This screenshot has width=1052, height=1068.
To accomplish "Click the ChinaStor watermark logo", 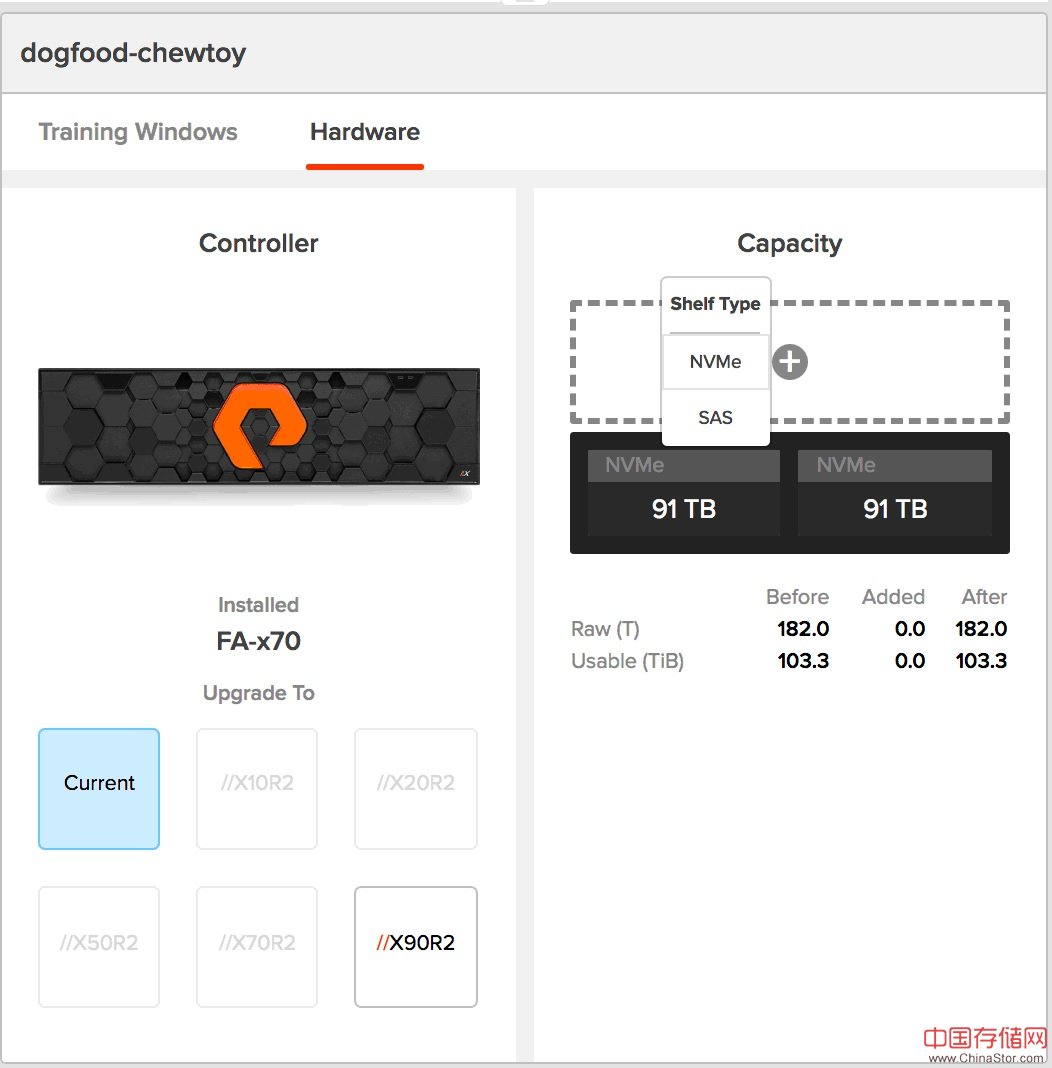I will click(x=984, y=1044).
